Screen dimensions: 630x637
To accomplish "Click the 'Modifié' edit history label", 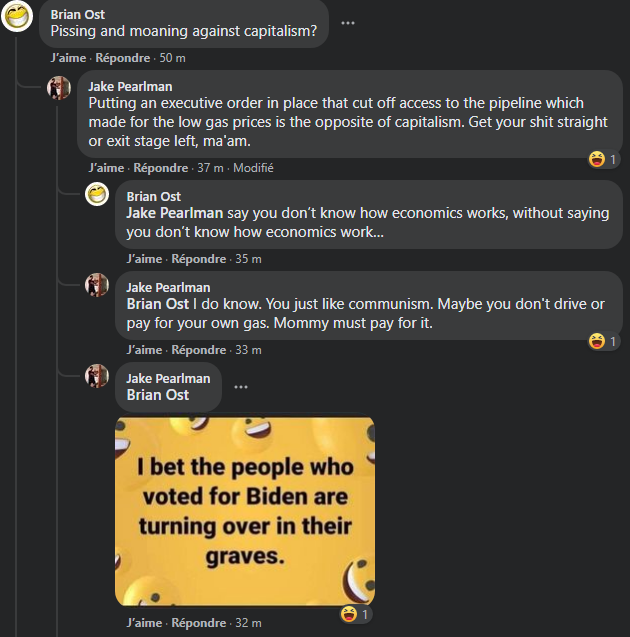I will tap(253, 168).
